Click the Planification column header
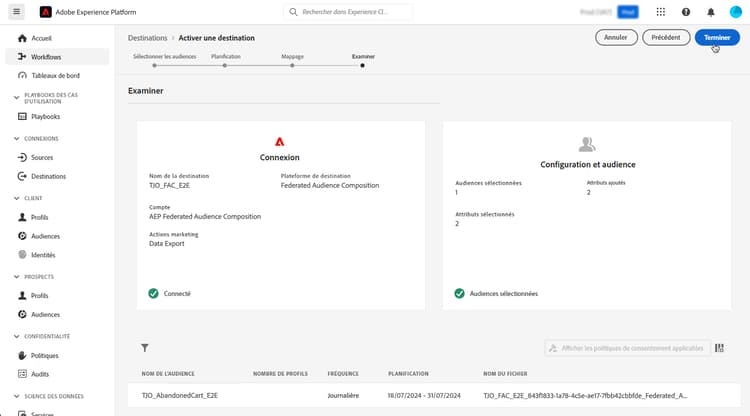 tap(408, 374)
